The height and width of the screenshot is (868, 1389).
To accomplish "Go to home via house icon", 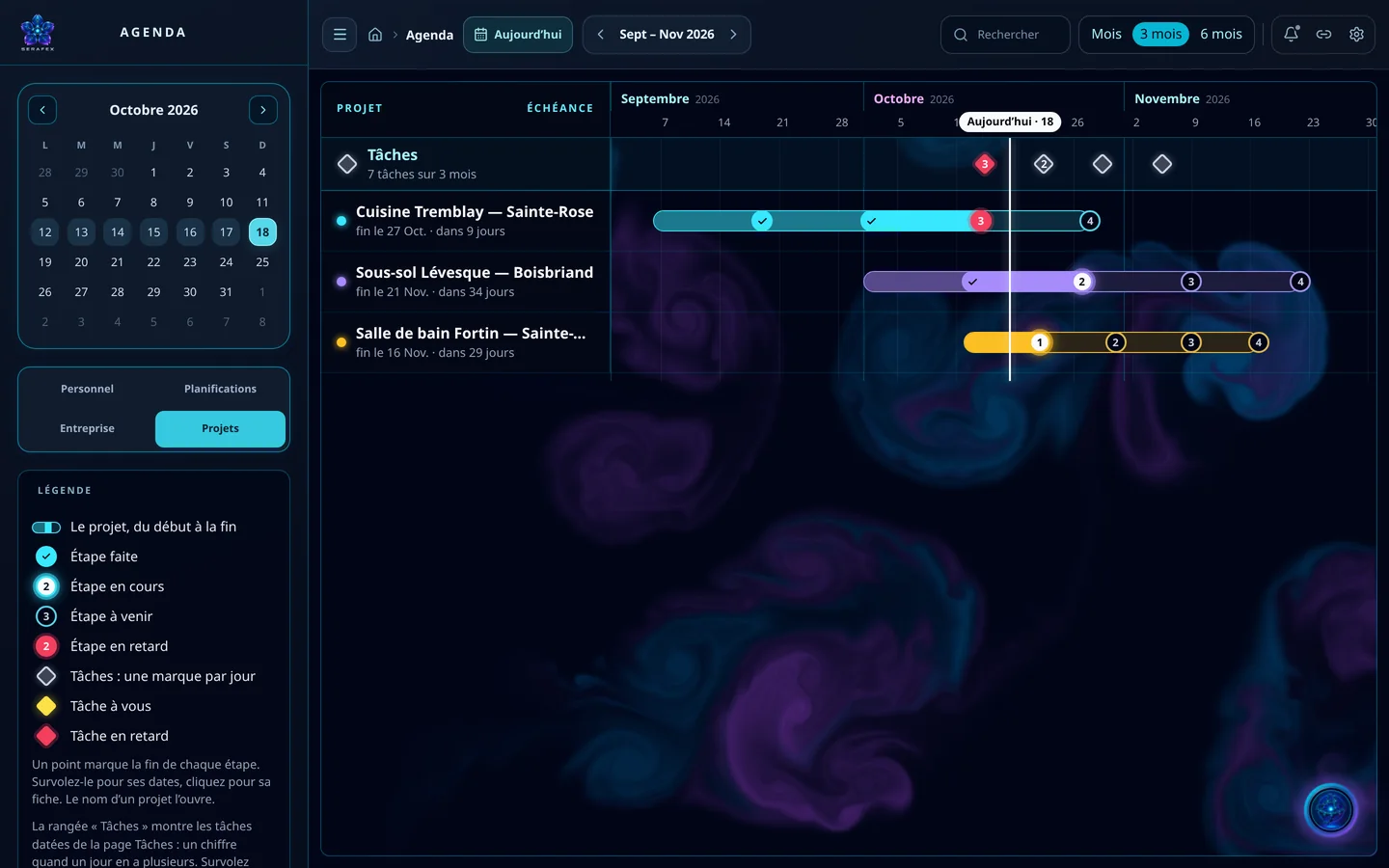I will (x=375, y=35).
